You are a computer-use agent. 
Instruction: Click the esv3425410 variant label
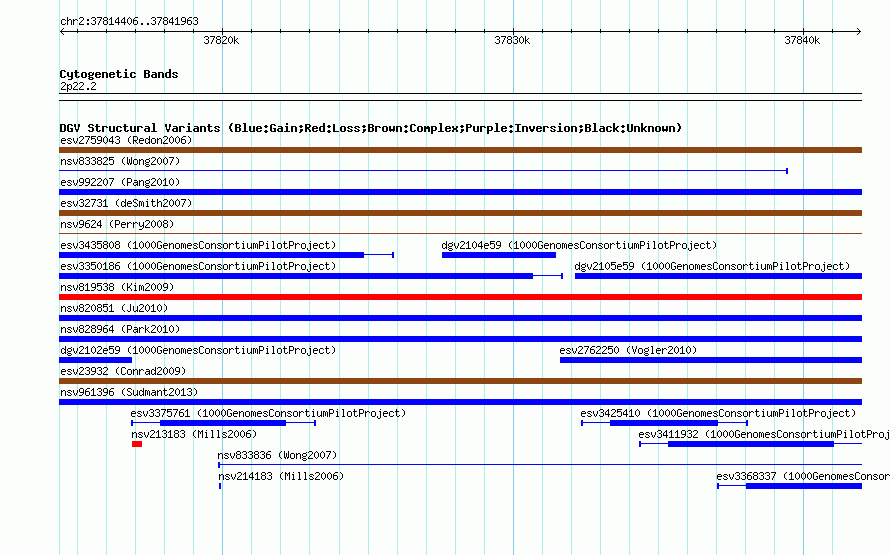[718, 413]
